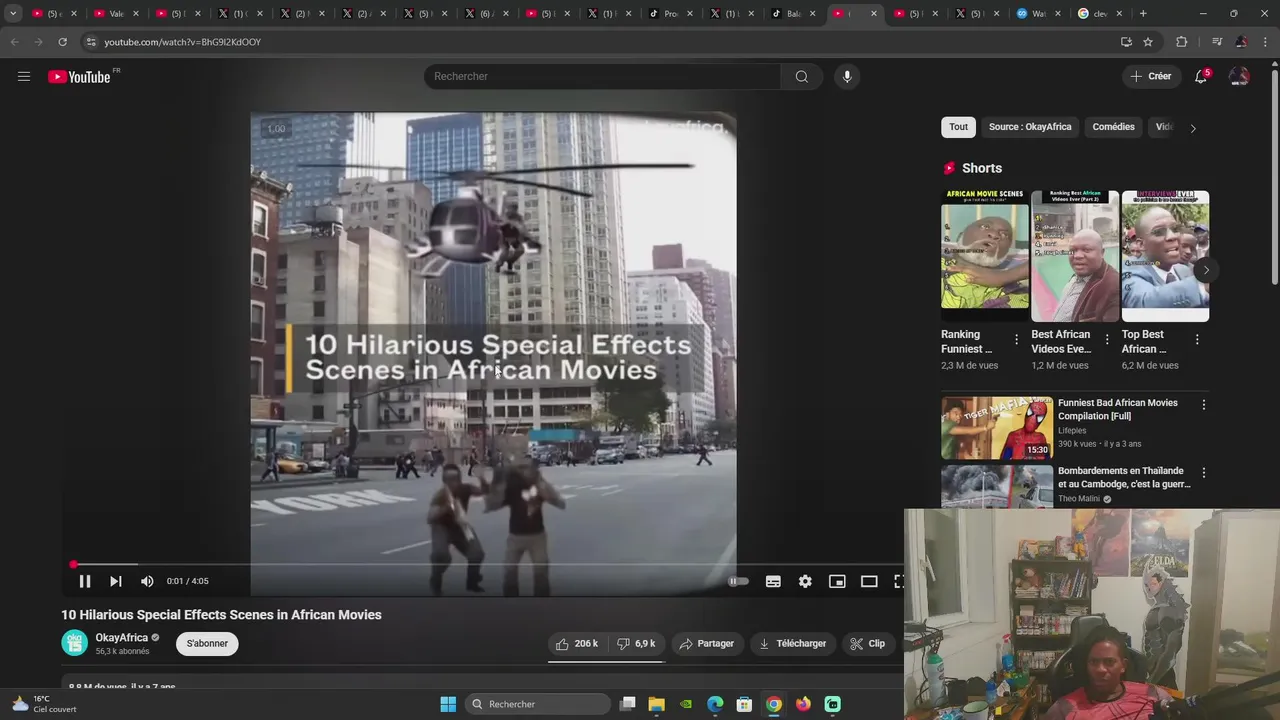
Task: Open player settings gear
Action: point(805,581)
